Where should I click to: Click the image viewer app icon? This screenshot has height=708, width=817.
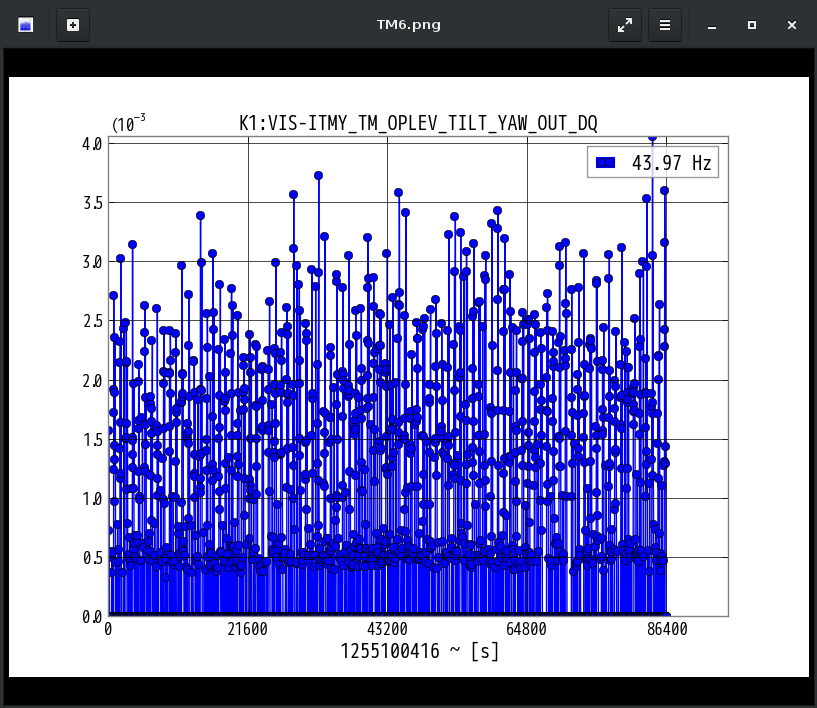(x=26, y=25)
